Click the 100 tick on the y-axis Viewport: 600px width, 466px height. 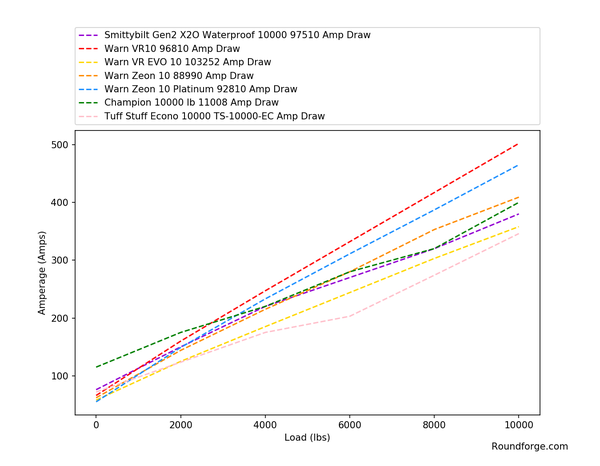point(62,376)
